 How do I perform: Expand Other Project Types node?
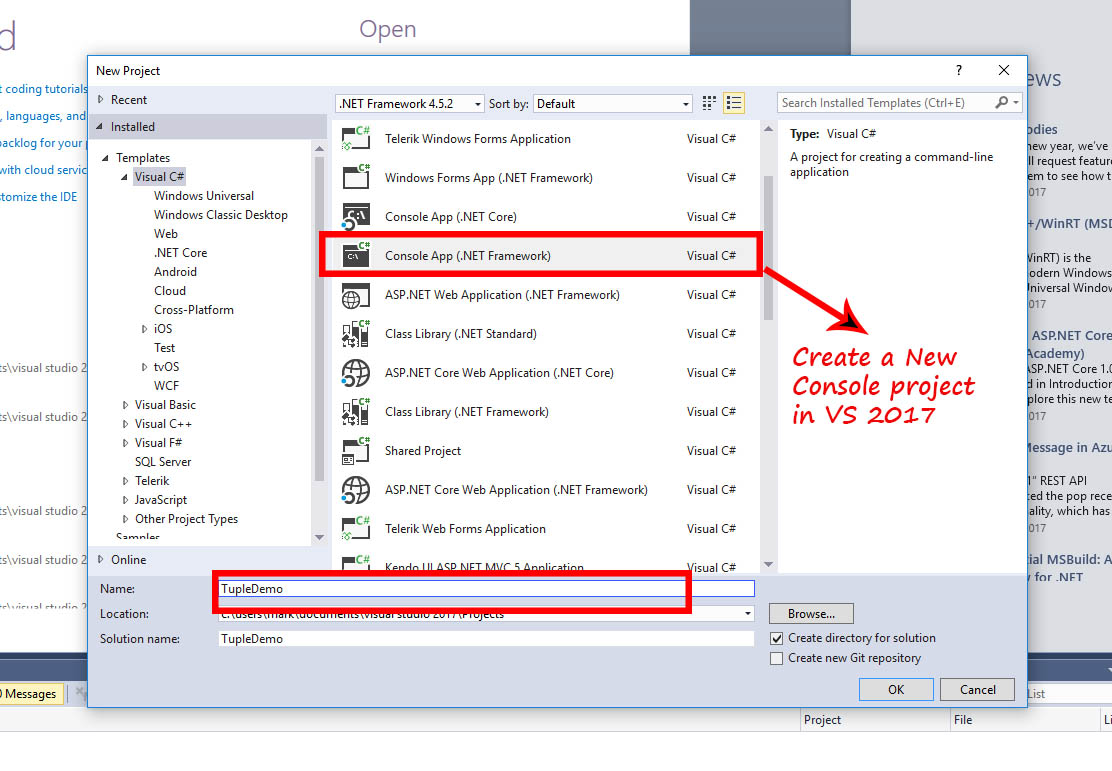(126, 519)
